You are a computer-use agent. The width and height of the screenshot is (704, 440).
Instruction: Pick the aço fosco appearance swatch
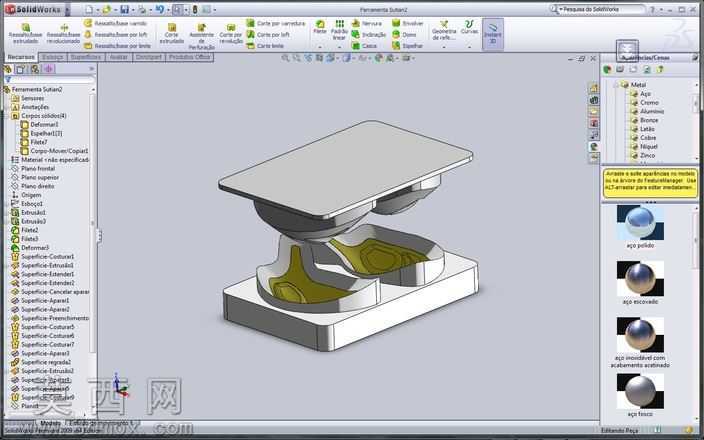(640, 391)
